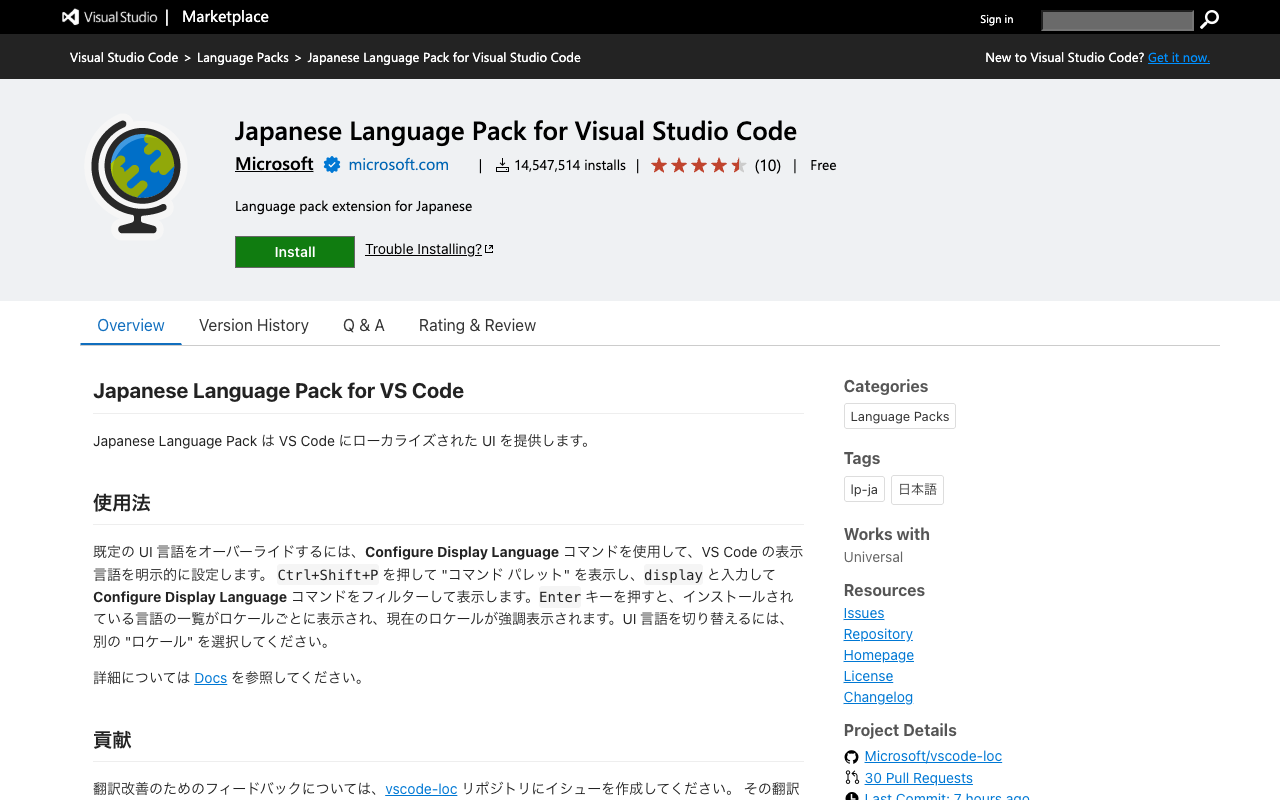
Task: Open the Issues resource link
Action: (x=864, y=613)
